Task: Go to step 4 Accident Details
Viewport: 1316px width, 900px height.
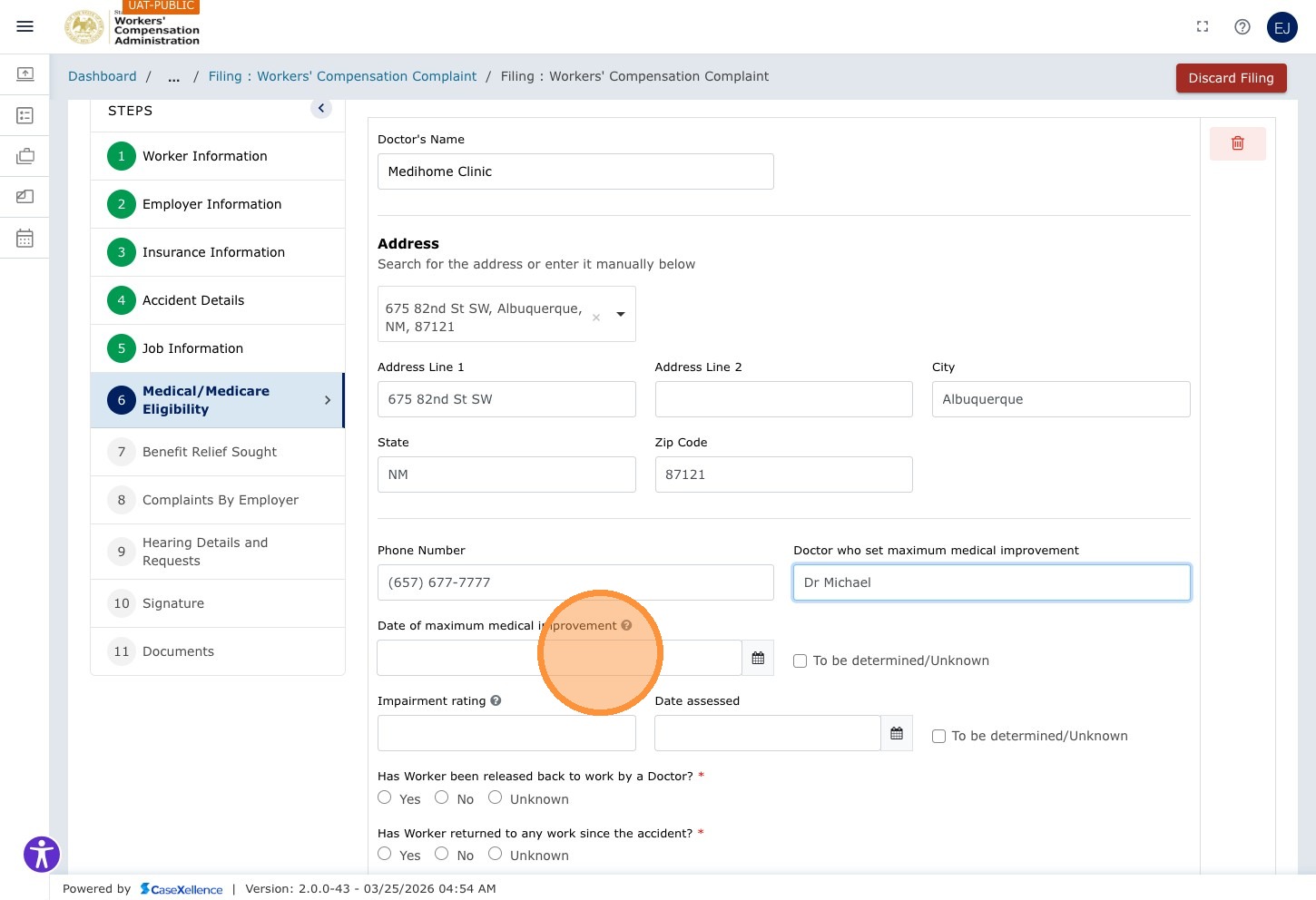Action: click(x=218, y=300)
